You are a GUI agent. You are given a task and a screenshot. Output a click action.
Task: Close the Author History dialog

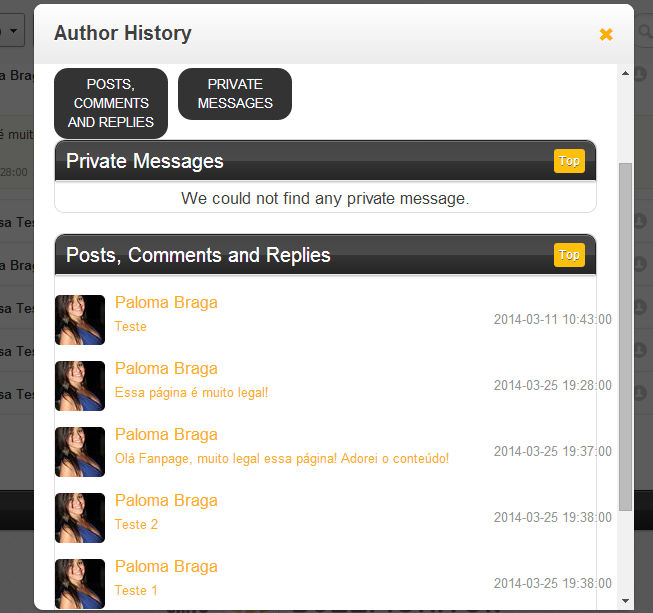click(605, 34)
